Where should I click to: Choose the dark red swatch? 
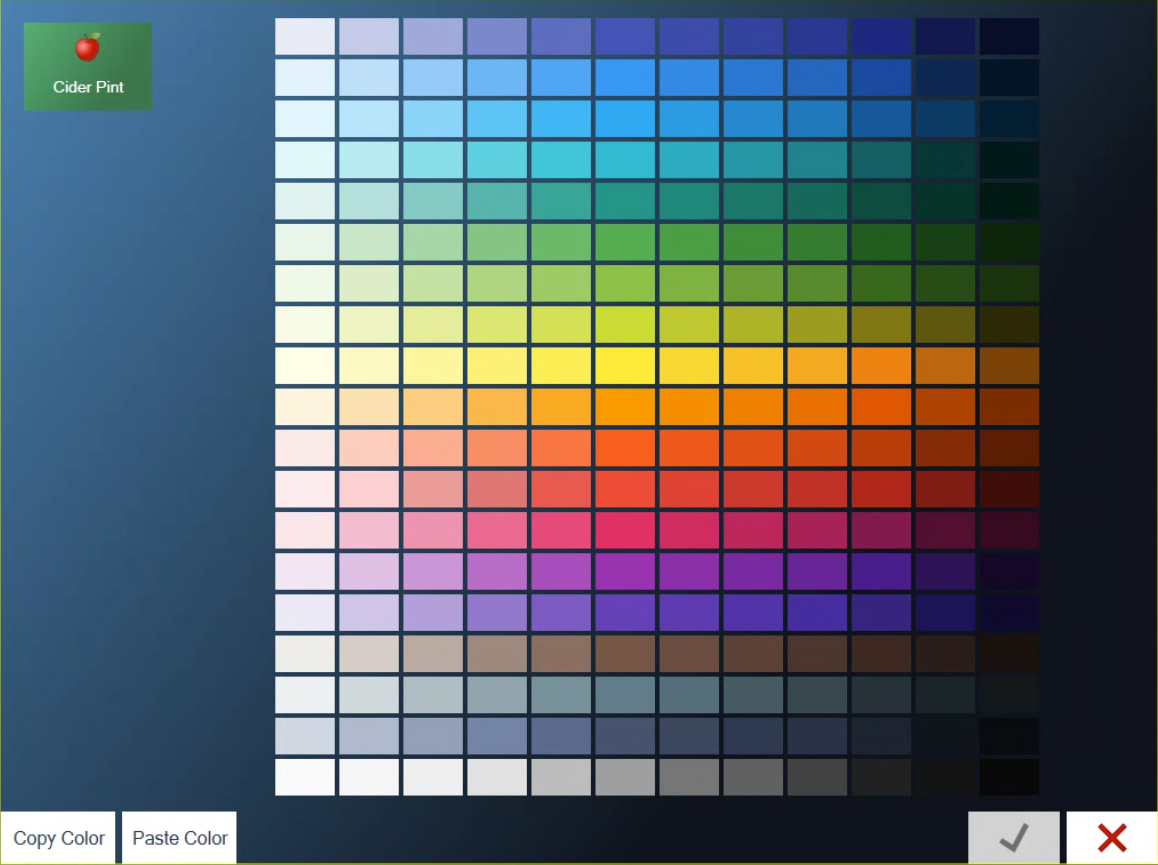coord(945,489)
